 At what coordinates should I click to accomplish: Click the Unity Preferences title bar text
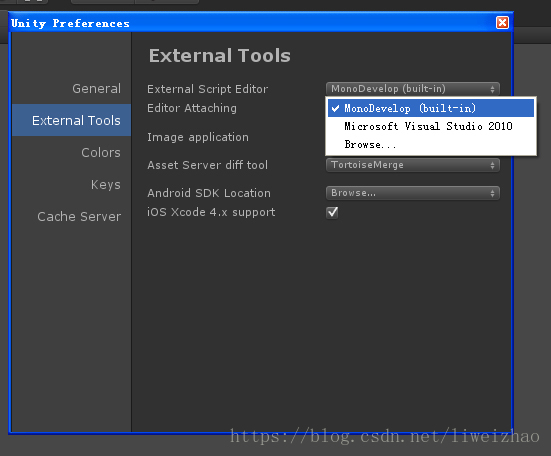[x=70, y=23]
